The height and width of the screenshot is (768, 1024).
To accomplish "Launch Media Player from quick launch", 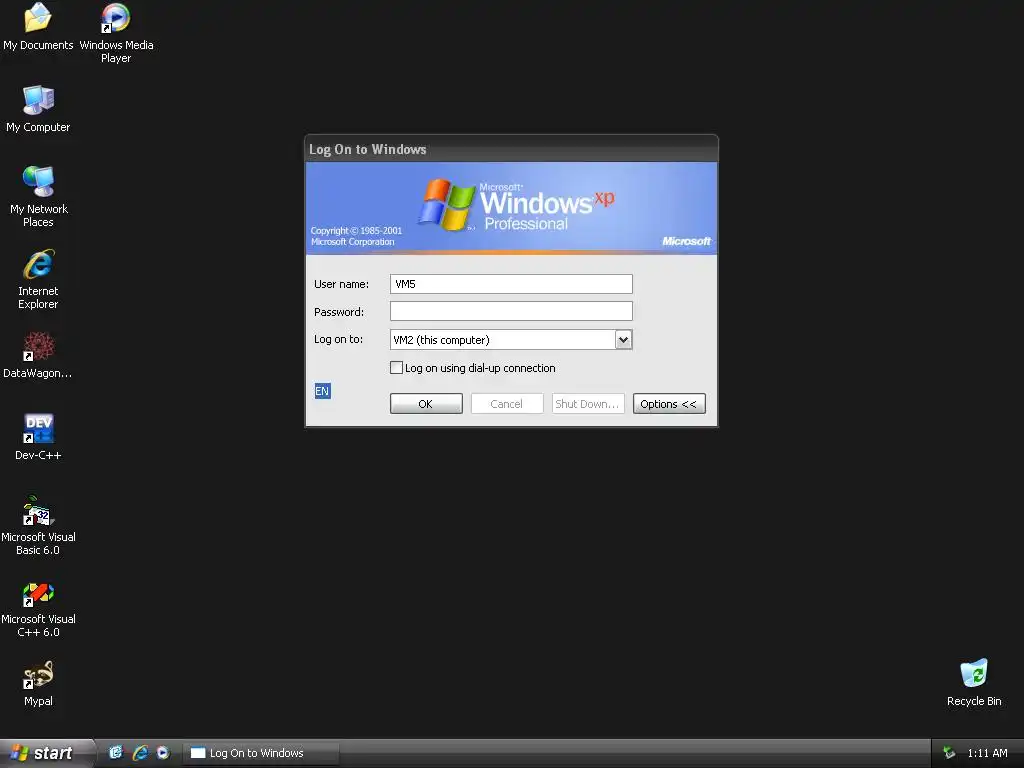I will (163, 752).
